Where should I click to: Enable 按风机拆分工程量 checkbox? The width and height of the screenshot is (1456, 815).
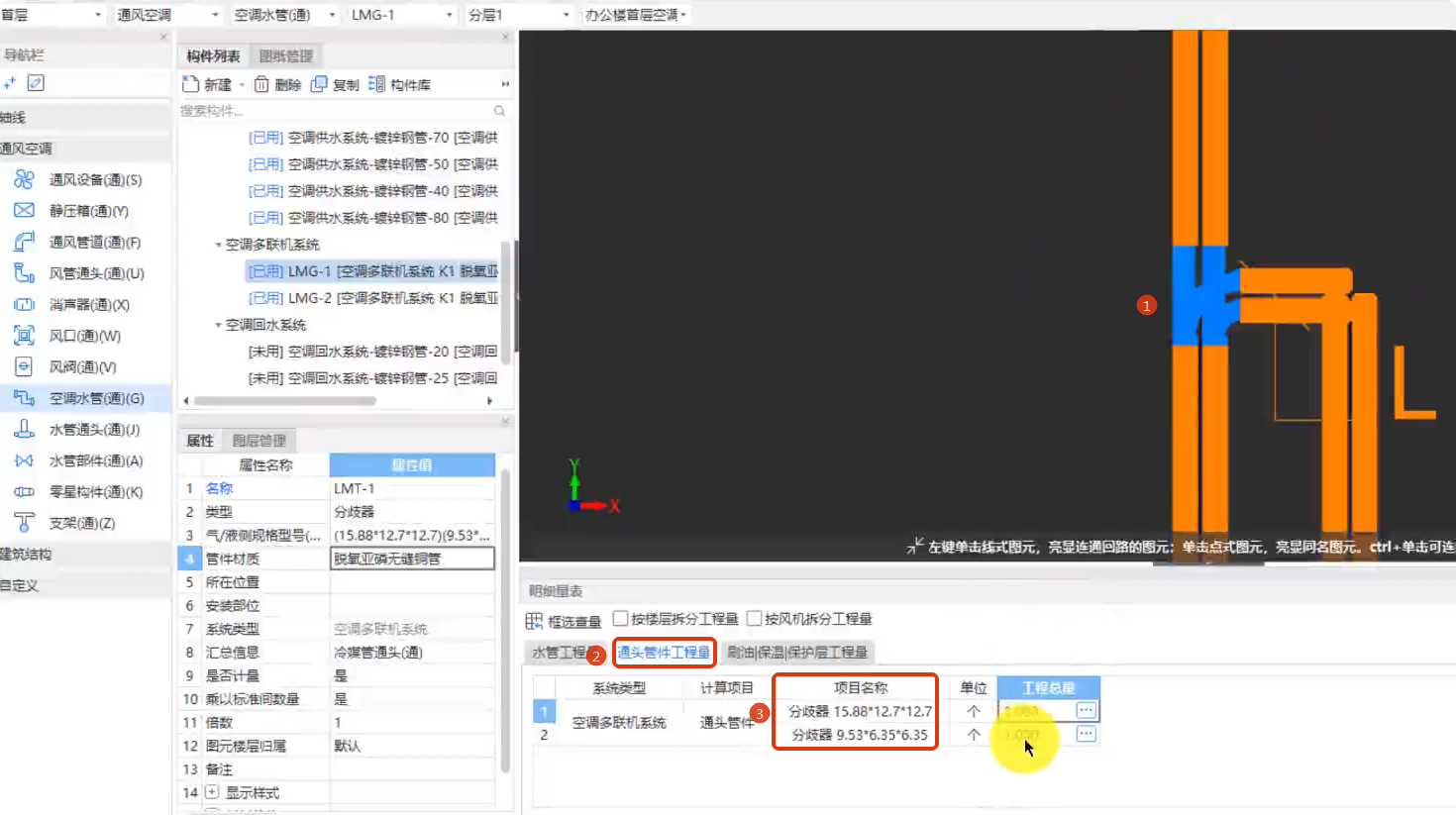point(754,618)
